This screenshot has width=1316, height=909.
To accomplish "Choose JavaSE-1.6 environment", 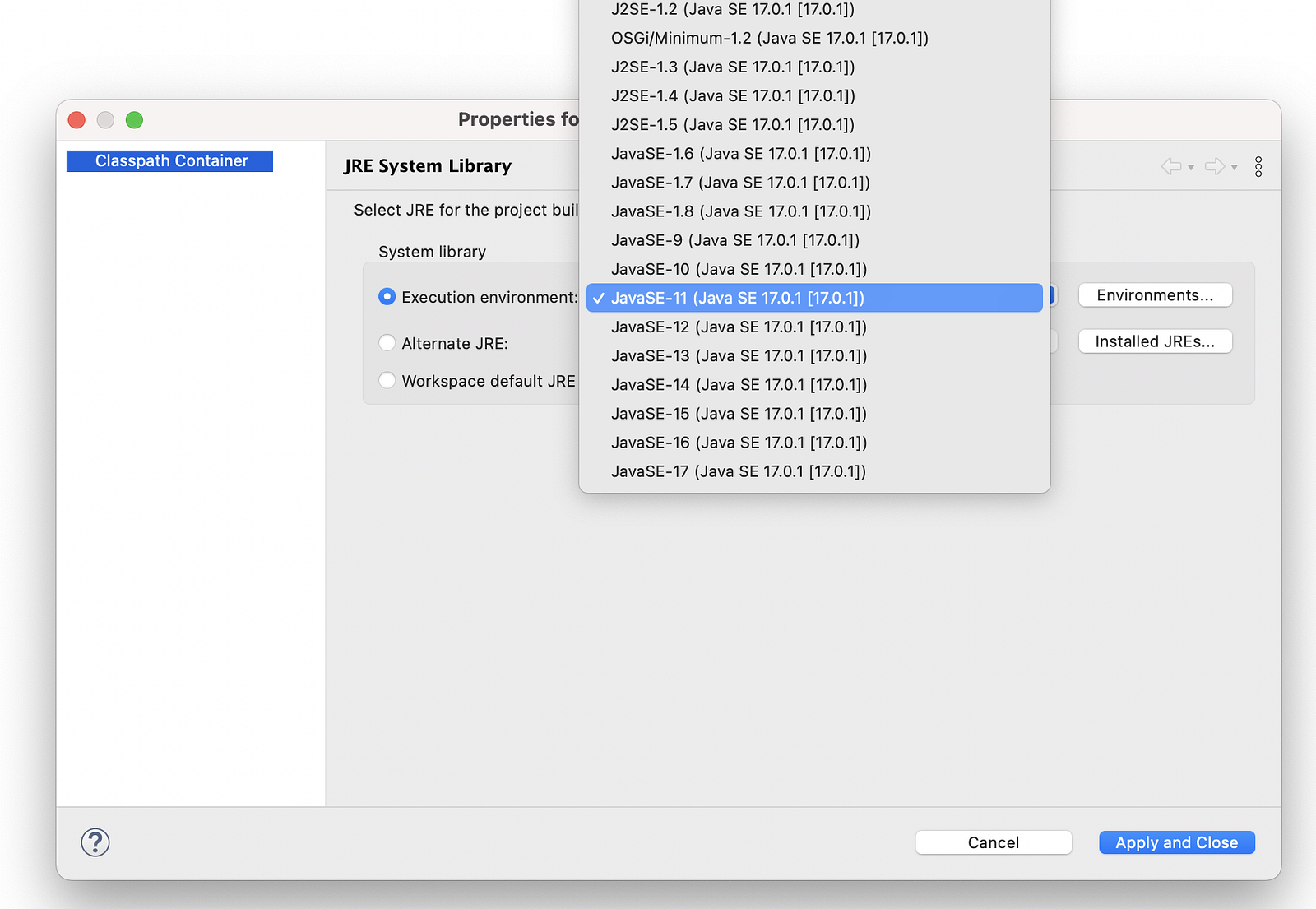I will pyautogui.click(x=814, y=153).
